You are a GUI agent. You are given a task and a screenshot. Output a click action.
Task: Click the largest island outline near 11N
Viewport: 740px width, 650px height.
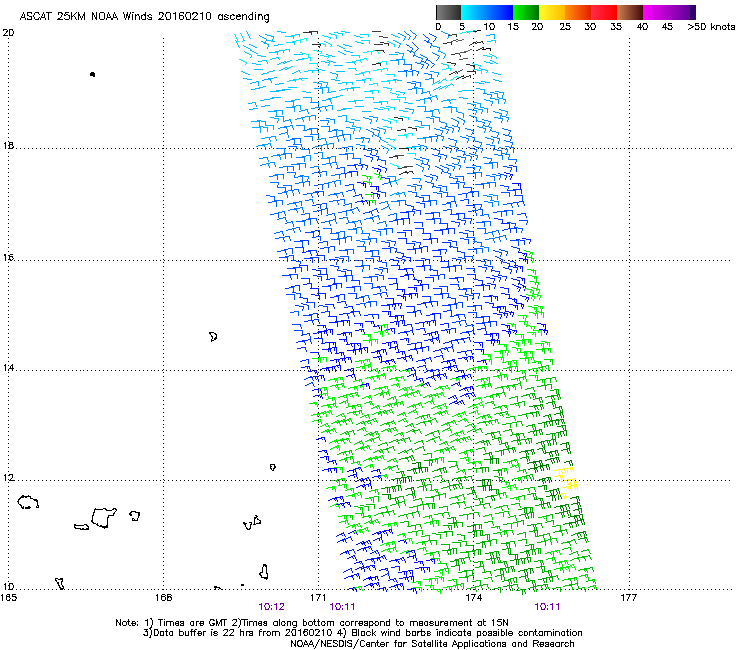[x=104, y=518]
